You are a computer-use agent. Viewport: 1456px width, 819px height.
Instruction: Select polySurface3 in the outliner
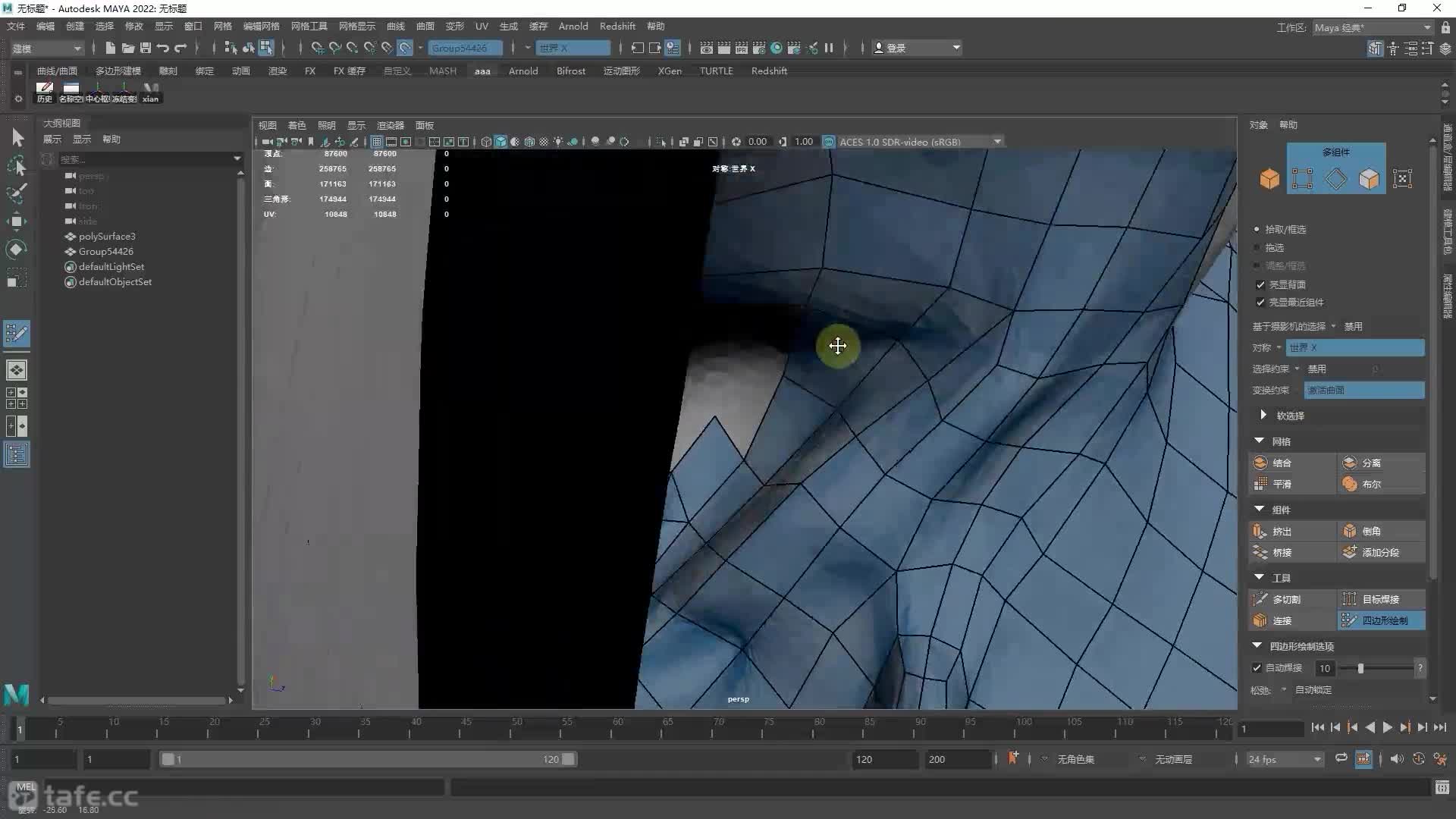click(x=107, y=236)
